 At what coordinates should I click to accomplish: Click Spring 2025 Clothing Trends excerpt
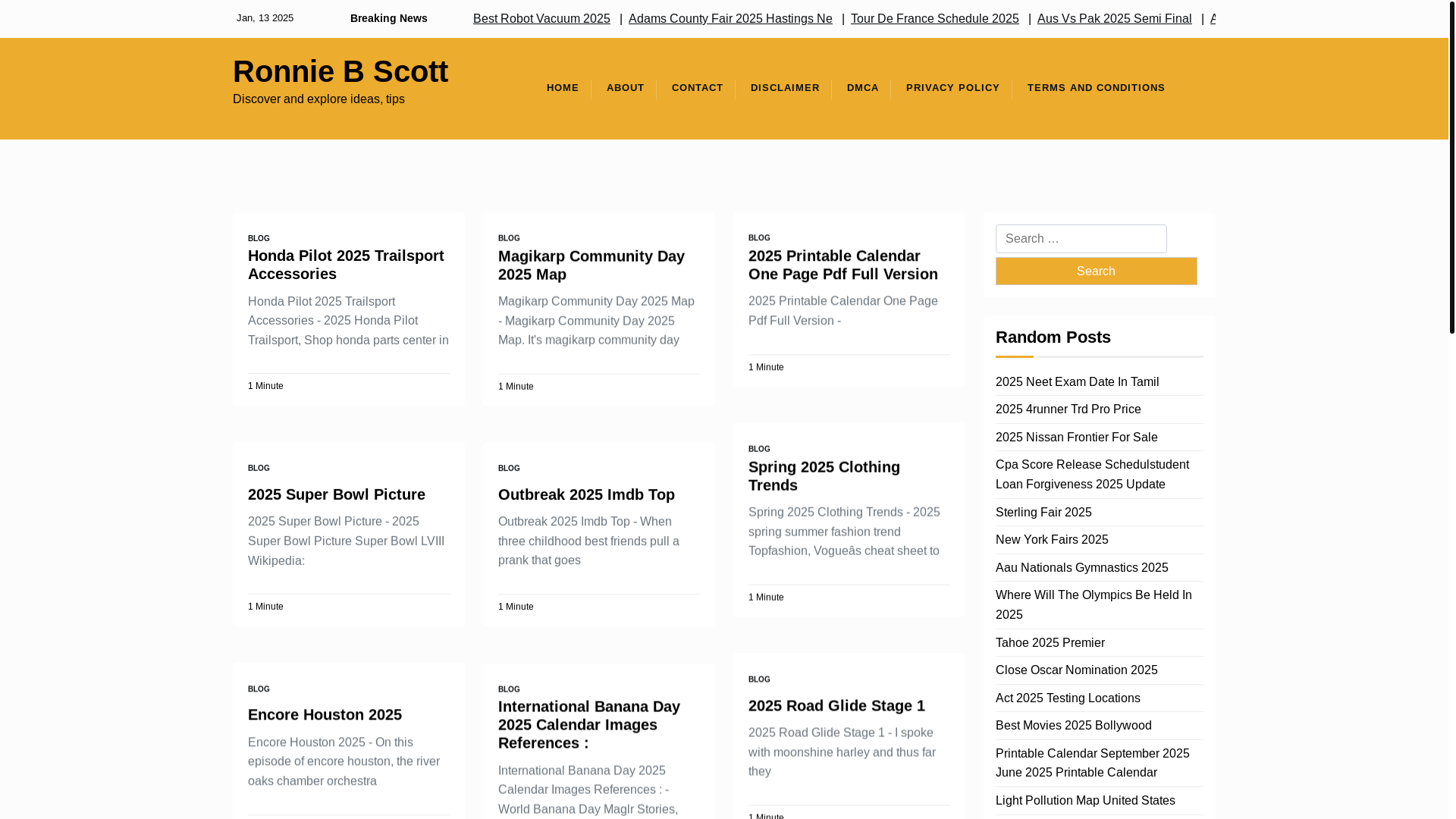(844, 532)
